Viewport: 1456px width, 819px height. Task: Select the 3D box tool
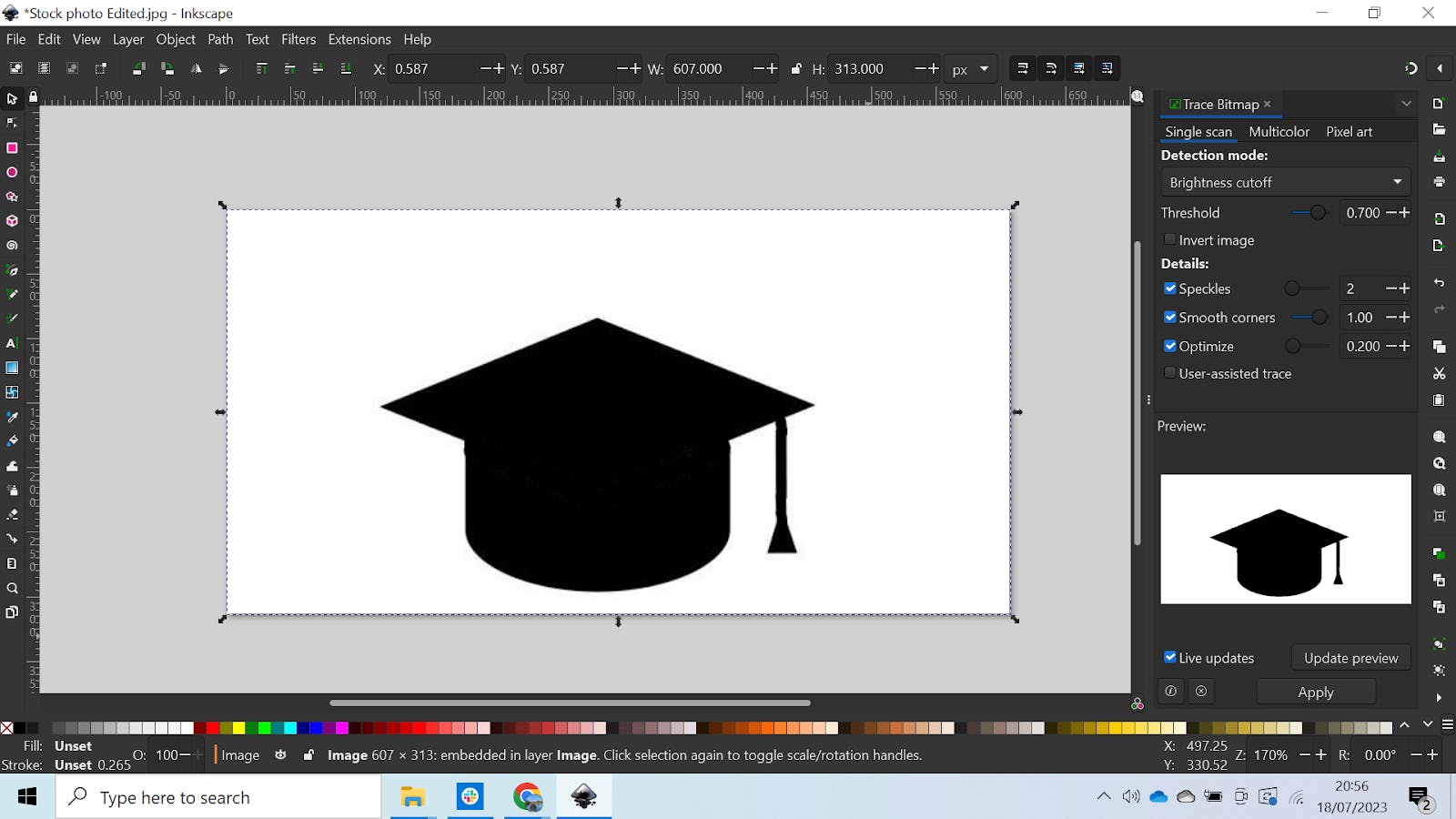coord(12,220)
